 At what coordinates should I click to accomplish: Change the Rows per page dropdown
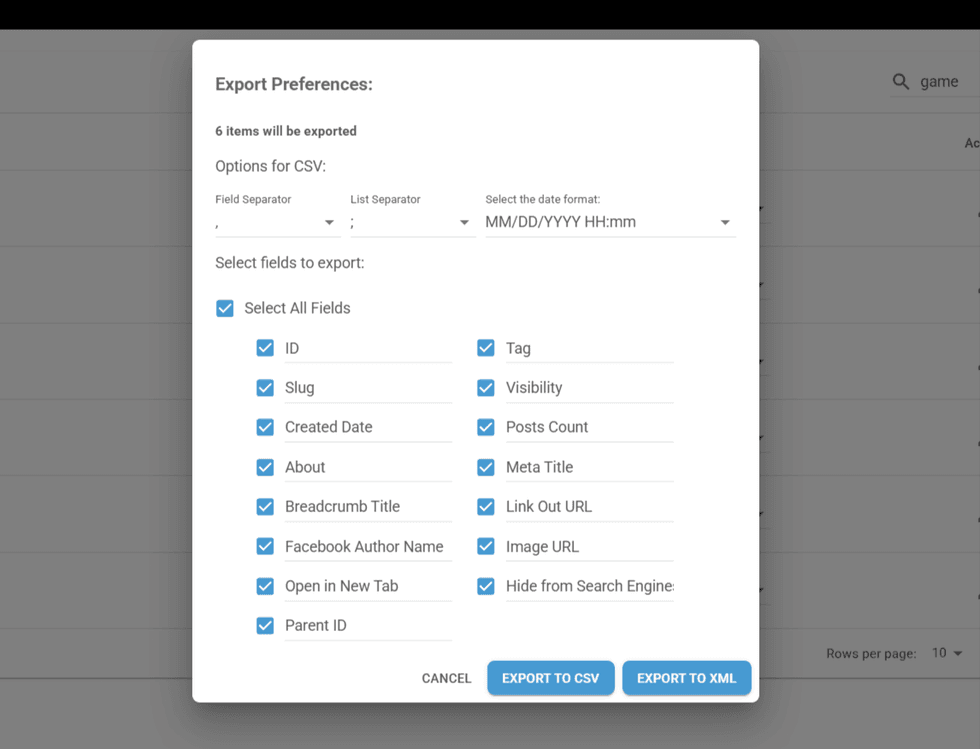tap(946, 653)
